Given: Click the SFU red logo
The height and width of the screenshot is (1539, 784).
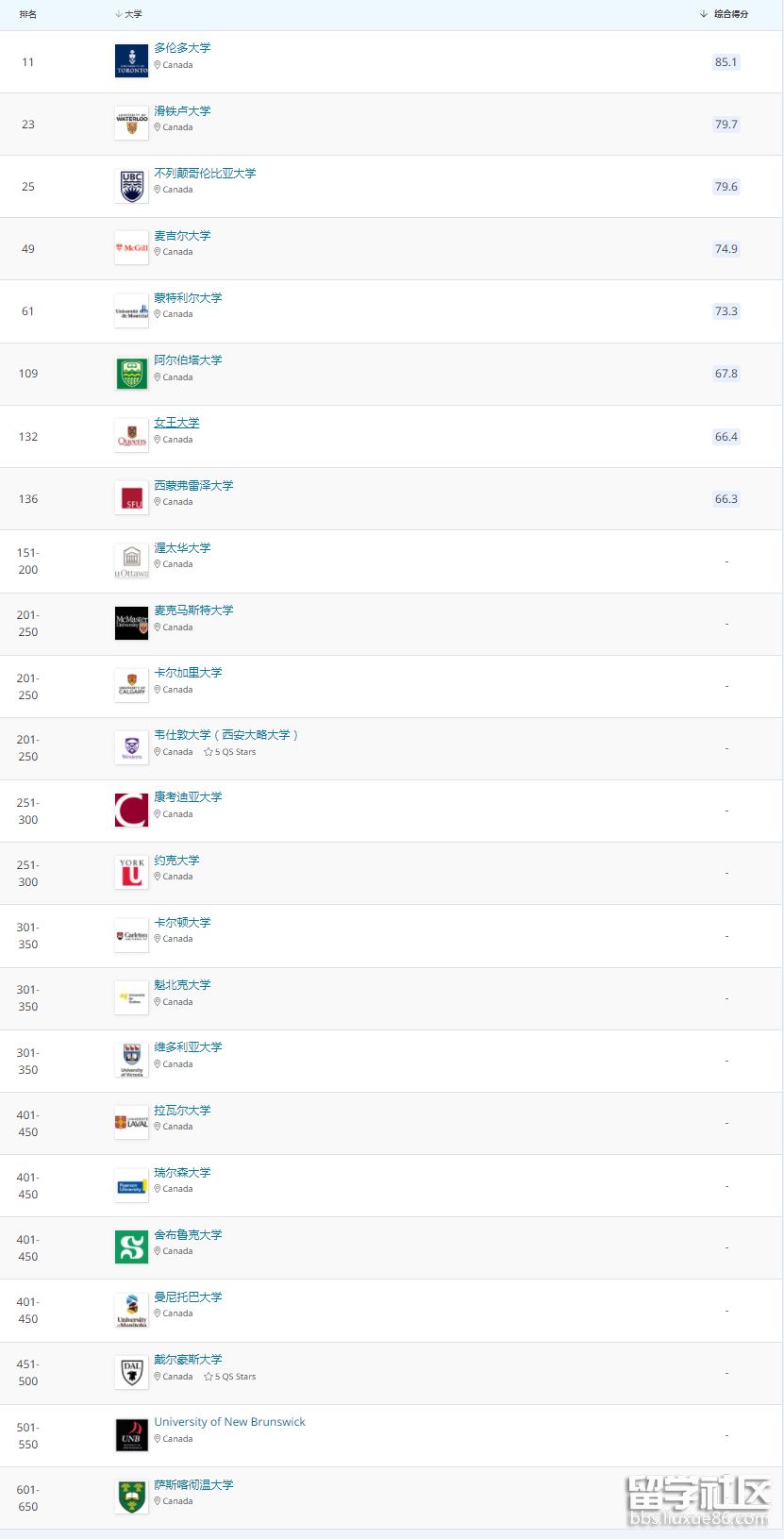Looking at the screenshot, I should coord(131,498).
